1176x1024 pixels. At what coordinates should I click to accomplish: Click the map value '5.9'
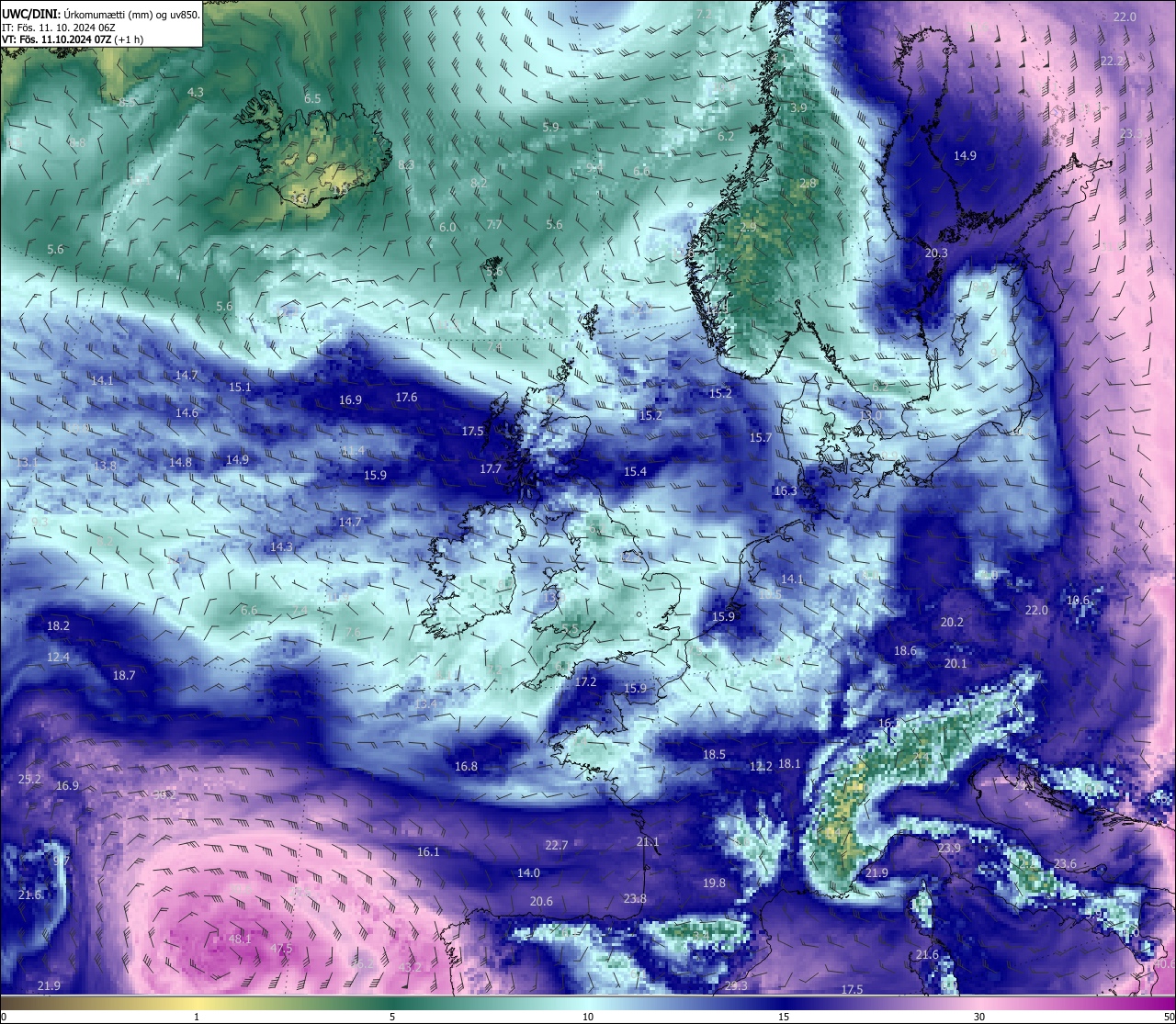pyautogui.click(x=550, y=127)
